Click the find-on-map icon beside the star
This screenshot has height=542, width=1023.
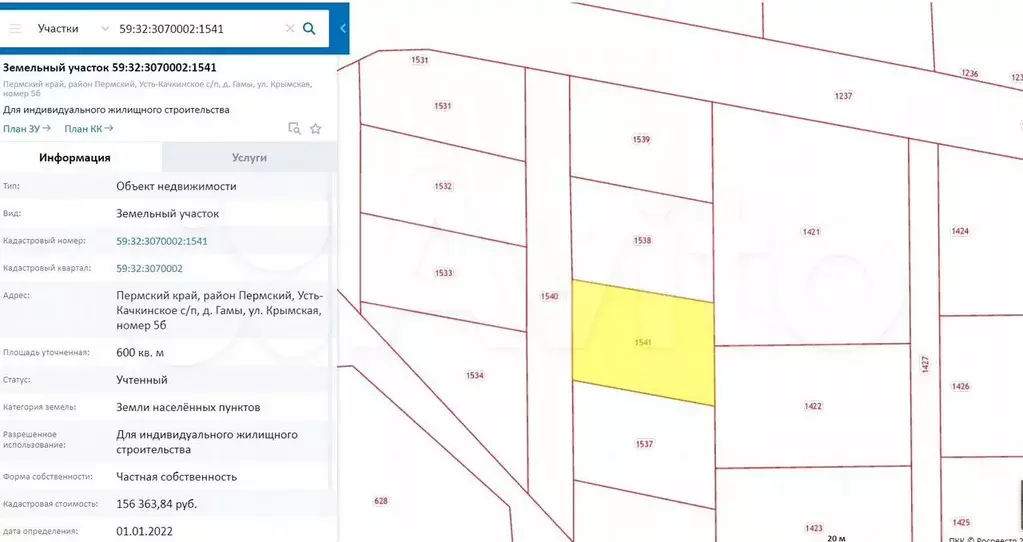point(295,128)
